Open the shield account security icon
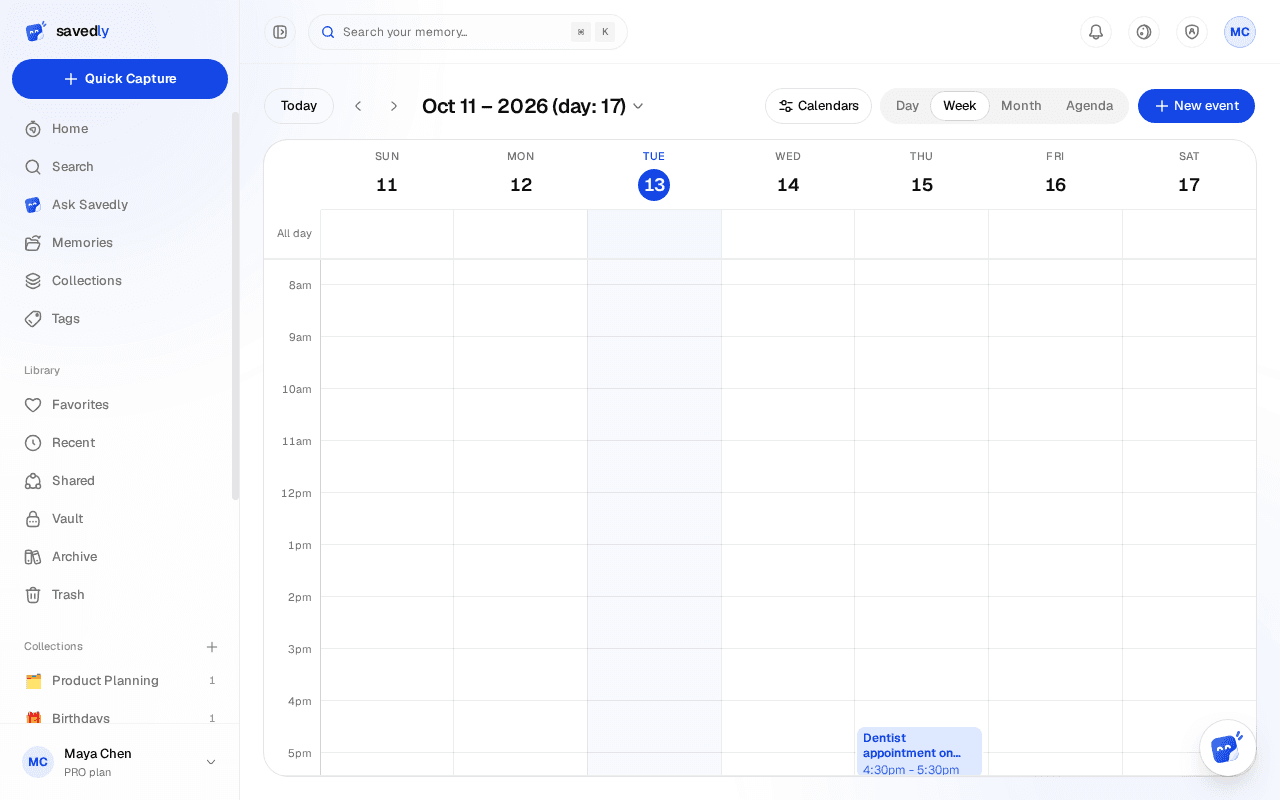 [x=1192, y=32]
